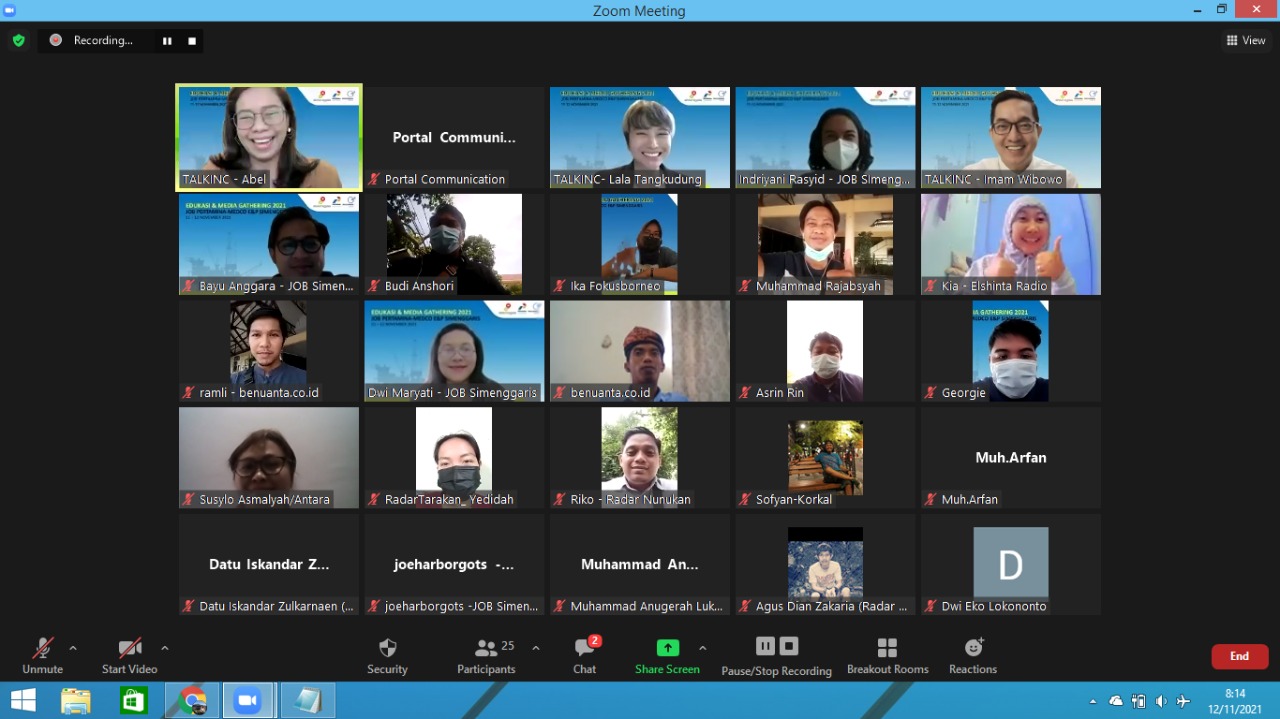Open the View layout menu
1280x719 pixels.
click(x=1246, y=41)
